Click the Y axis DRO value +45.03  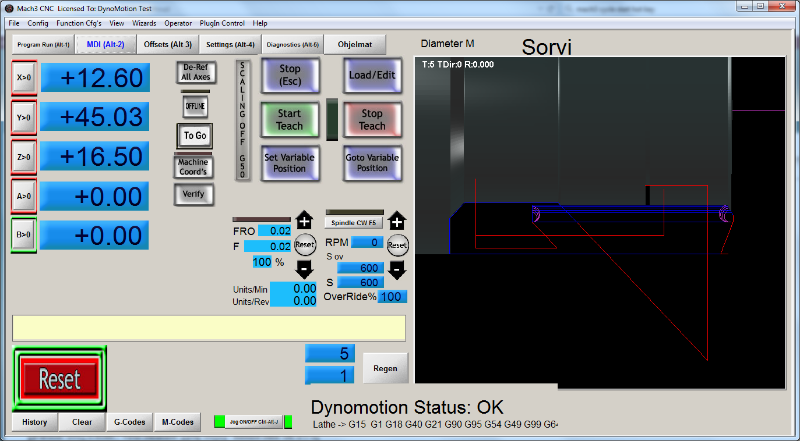pos(95,117)
